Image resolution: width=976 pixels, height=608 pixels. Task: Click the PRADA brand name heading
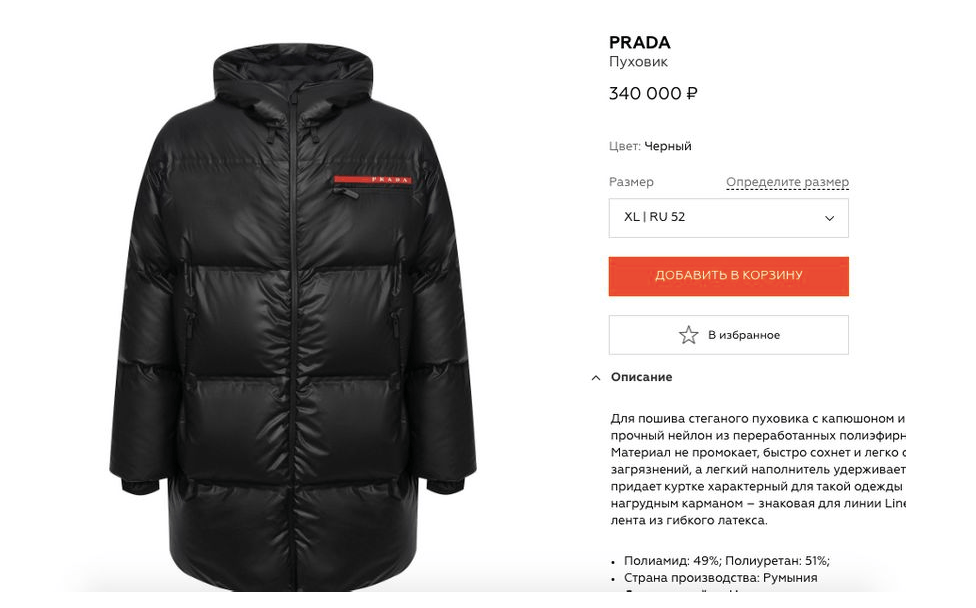pyautogui.click(x=639, y=42)
